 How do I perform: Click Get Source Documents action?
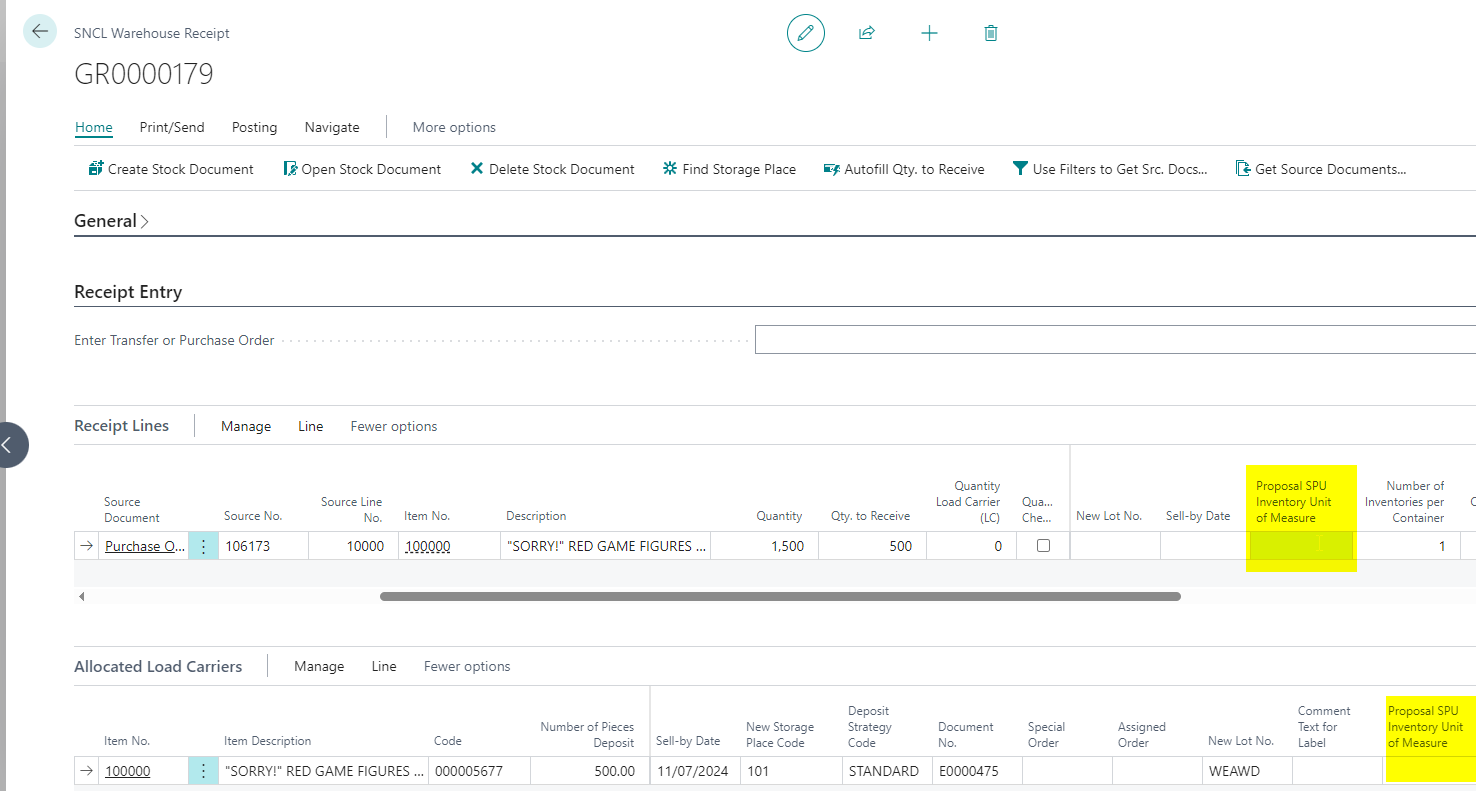(x=1321, y=169)
